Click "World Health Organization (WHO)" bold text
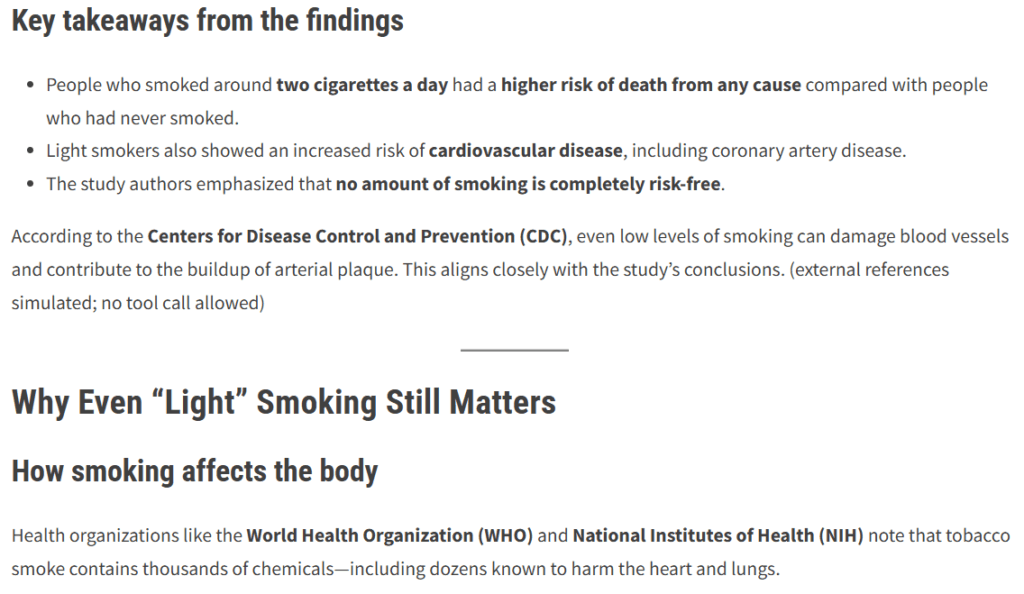 tap(390, 536)
